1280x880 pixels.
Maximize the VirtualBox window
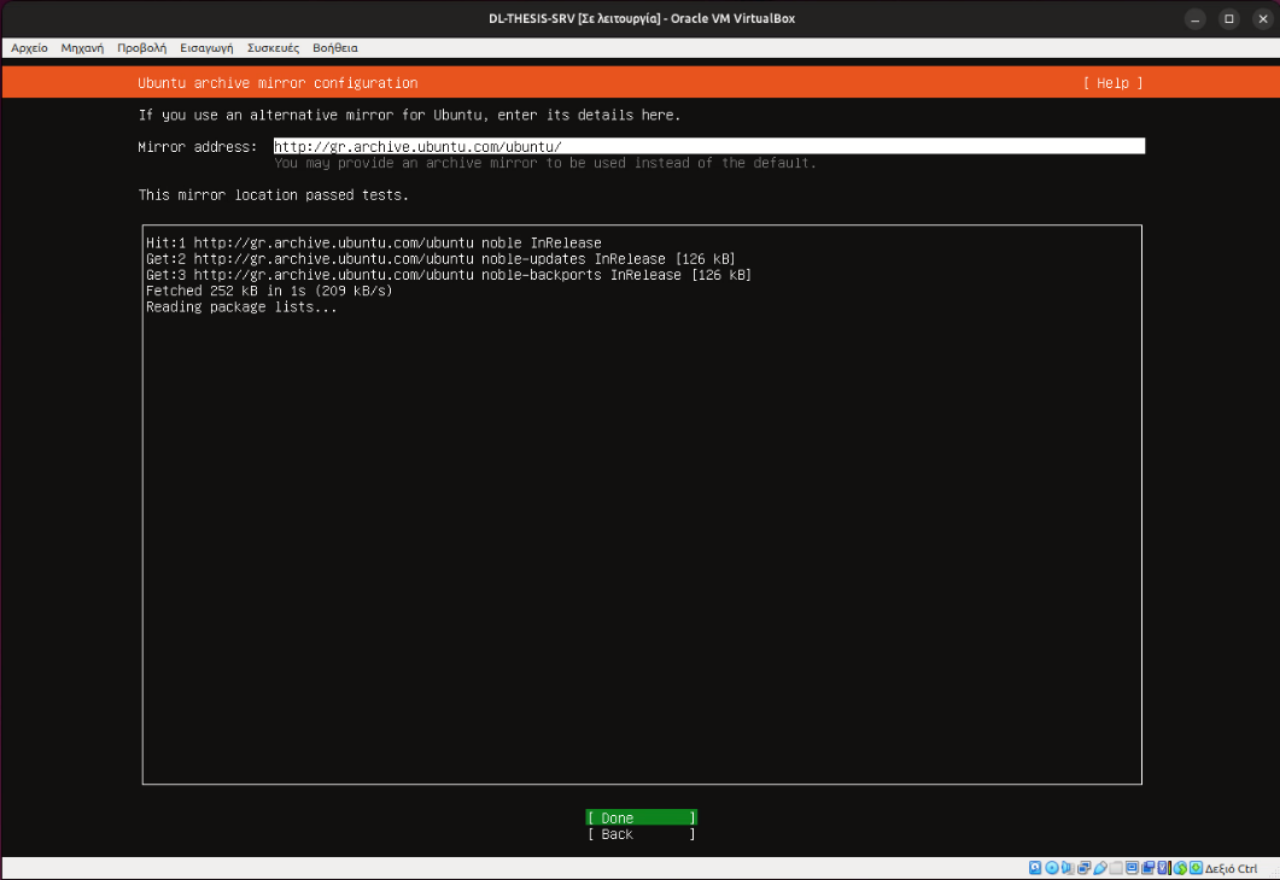pyautogui.click(x=1229, y=19)
